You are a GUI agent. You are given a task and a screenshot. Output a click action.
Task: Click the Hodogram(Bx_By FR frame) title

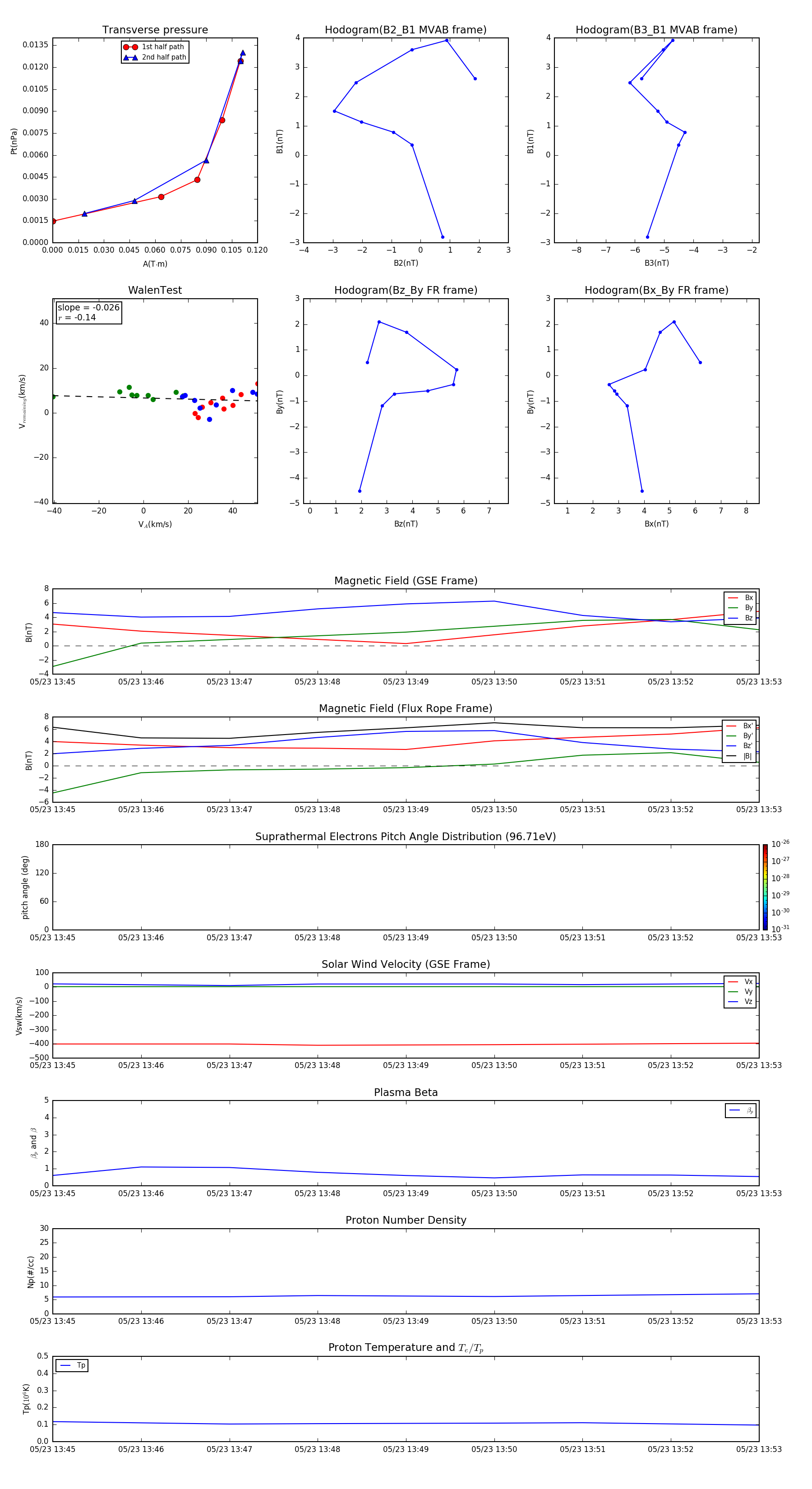pyautogui.click(x=656, y=290)
